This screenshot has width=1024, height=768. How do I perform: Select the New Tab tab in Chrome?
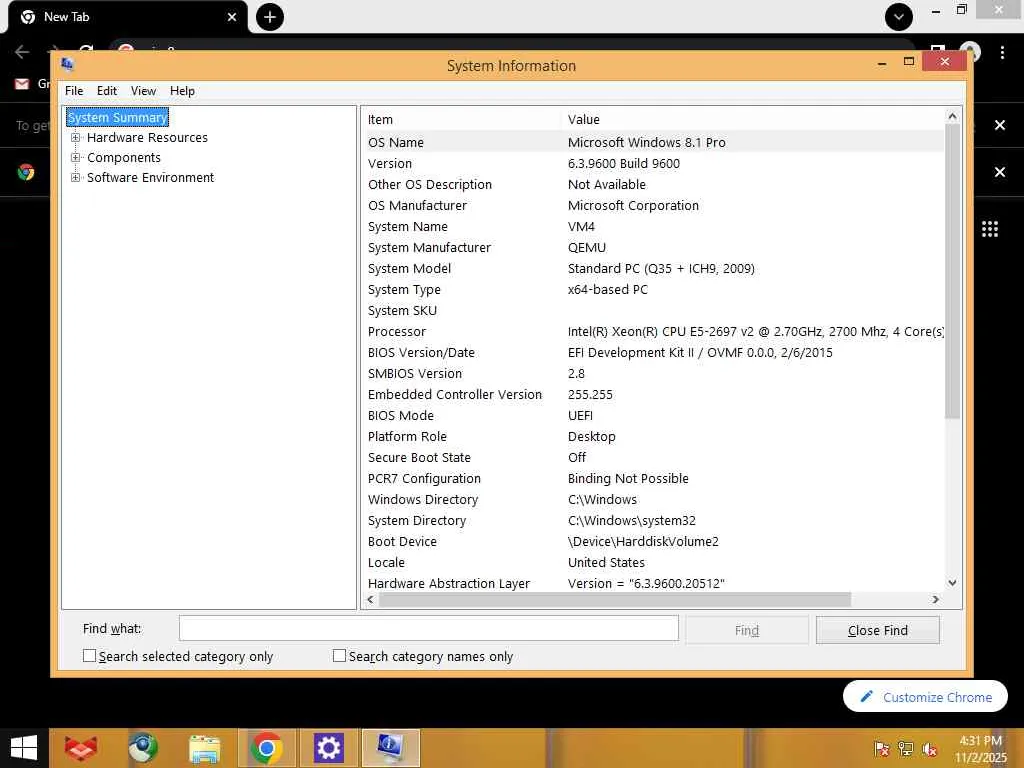pyautogui.click(x=127, y=17)
